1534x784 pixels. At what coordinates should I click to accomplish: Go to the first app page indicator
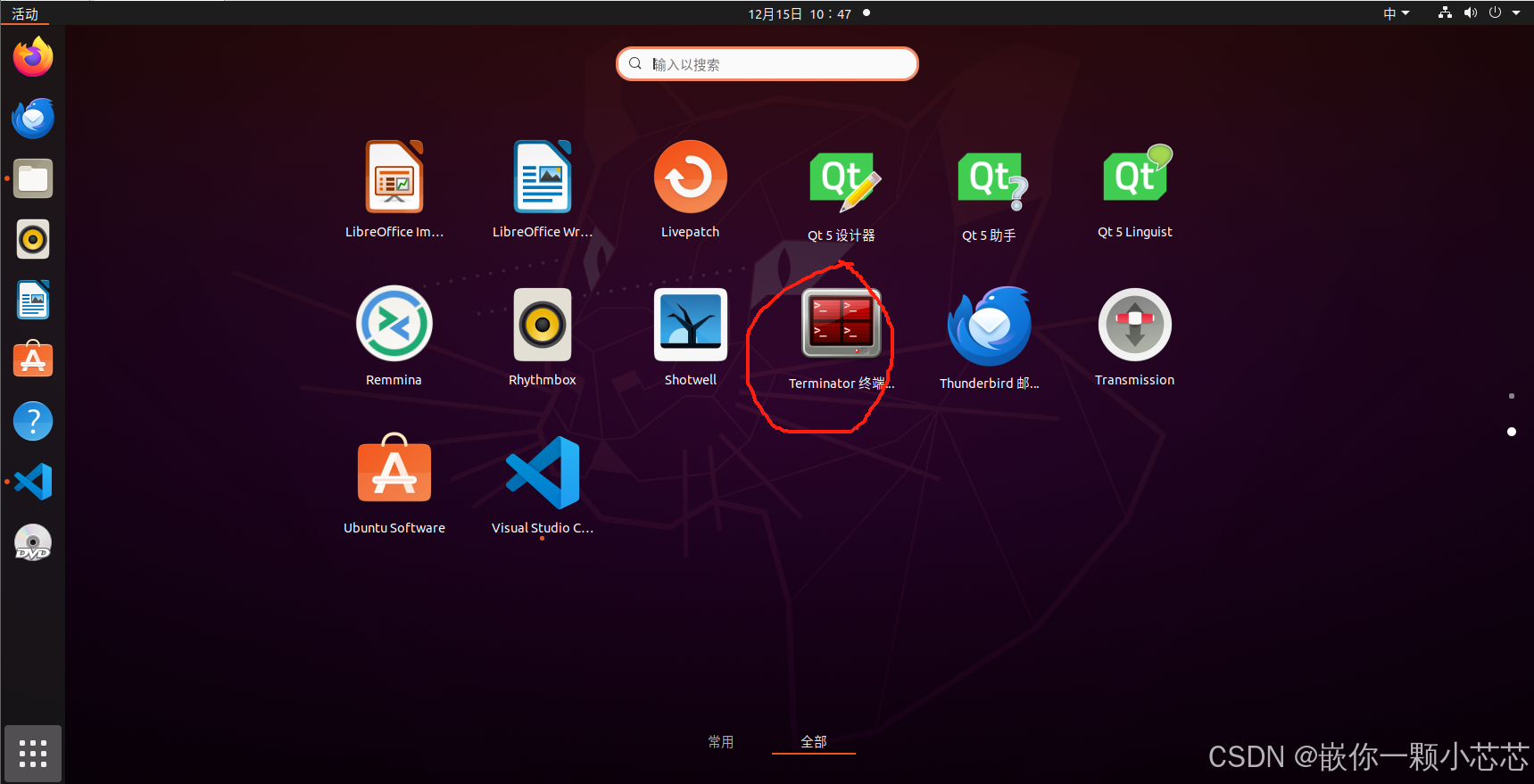pos(1512,396)
